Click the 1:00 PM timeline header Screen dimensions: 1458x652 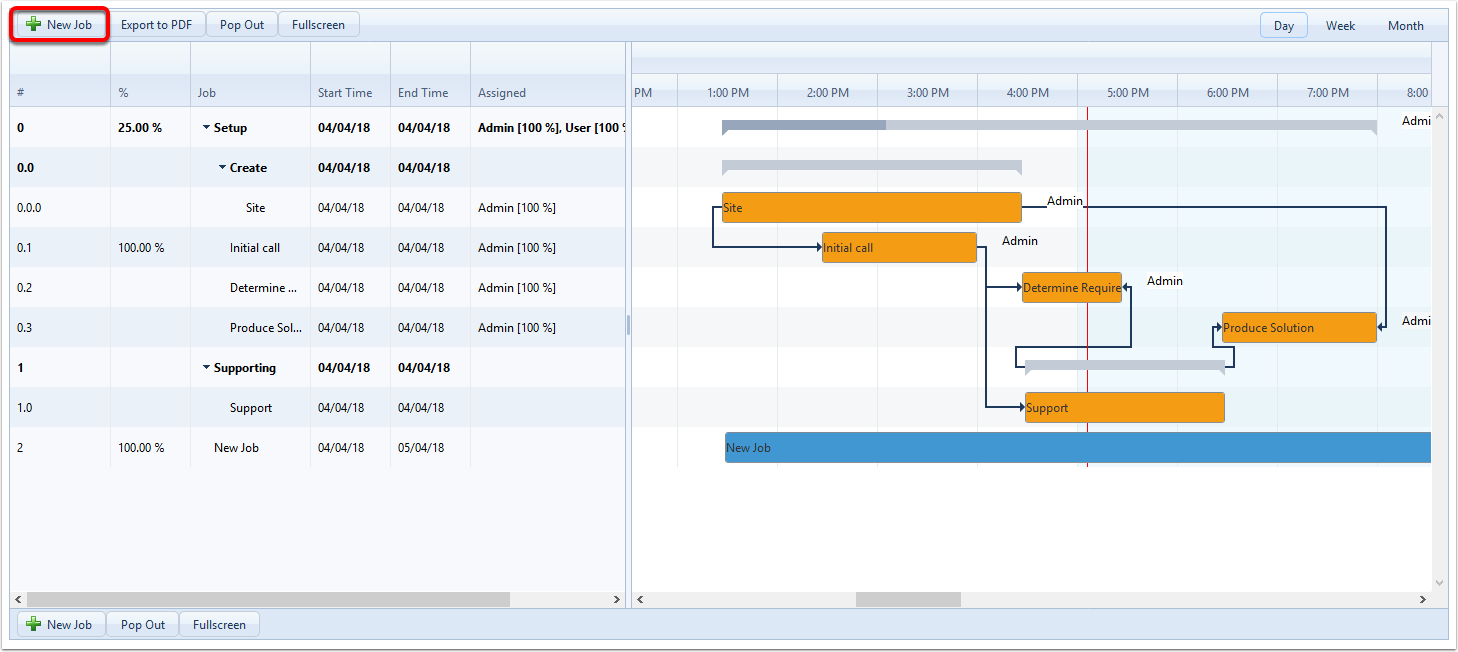click(728, 92)
